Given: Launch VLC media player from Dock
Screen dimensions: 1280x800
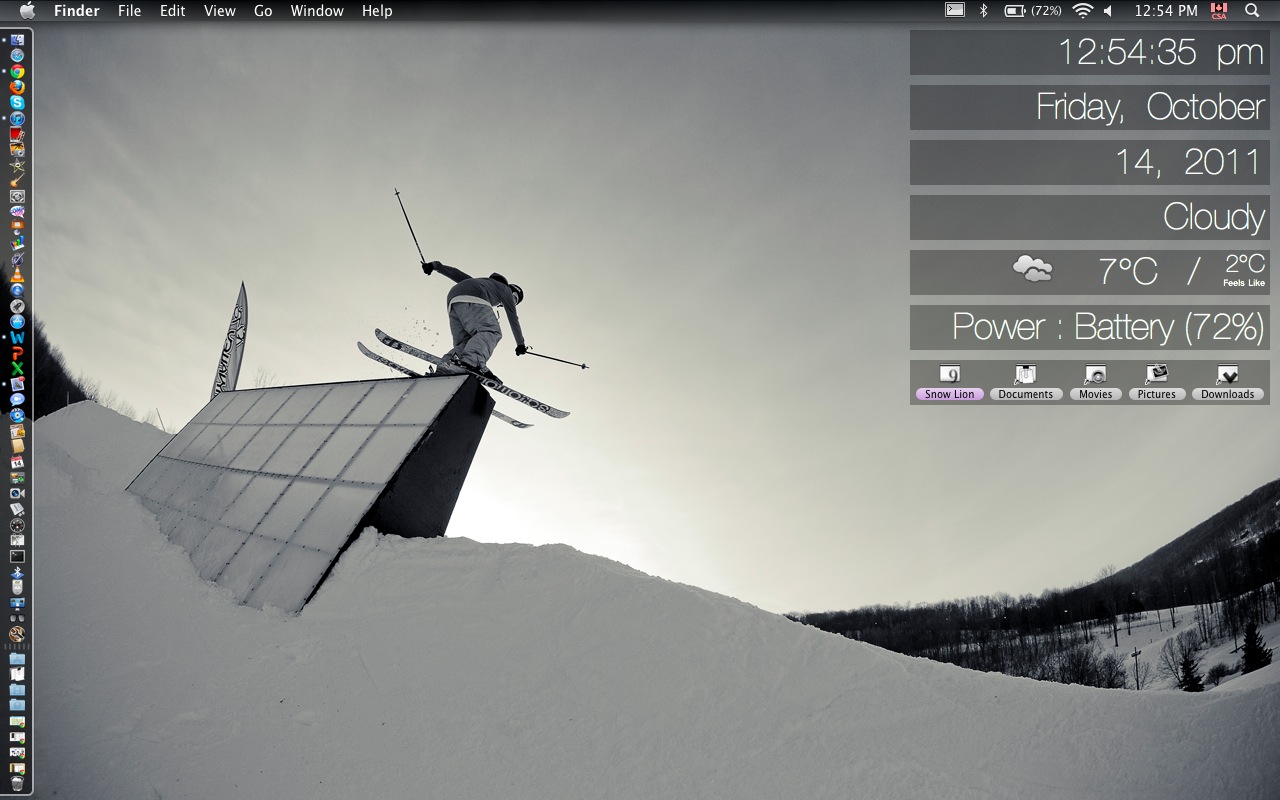Looking at the screenshot, I should coord(17,275).
